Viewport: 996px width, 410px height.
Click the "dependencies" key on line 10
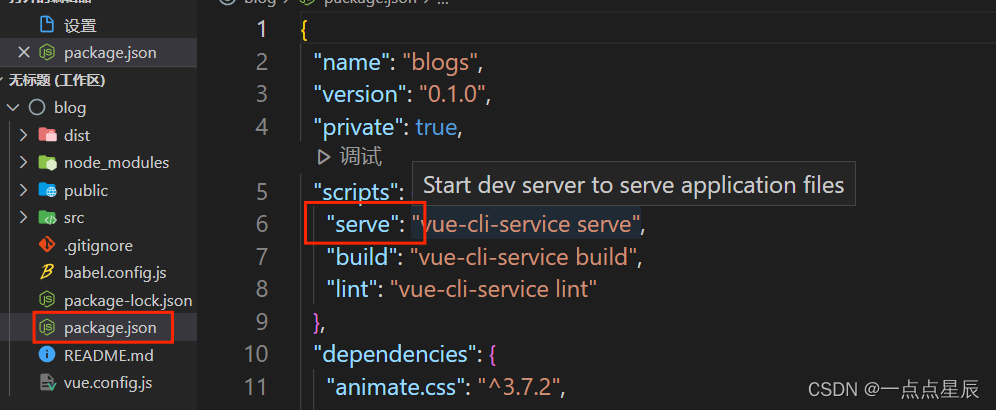click(x=394, y=354)
